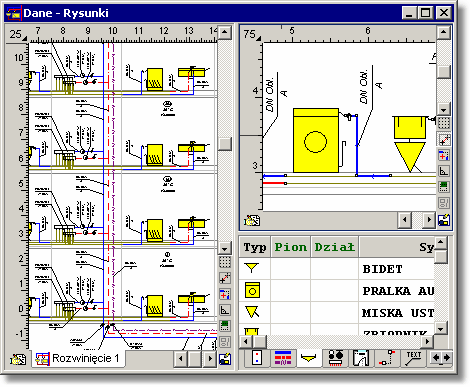470x387 pixels.
Task: Click the Pion column header
Action: [291, 247]
